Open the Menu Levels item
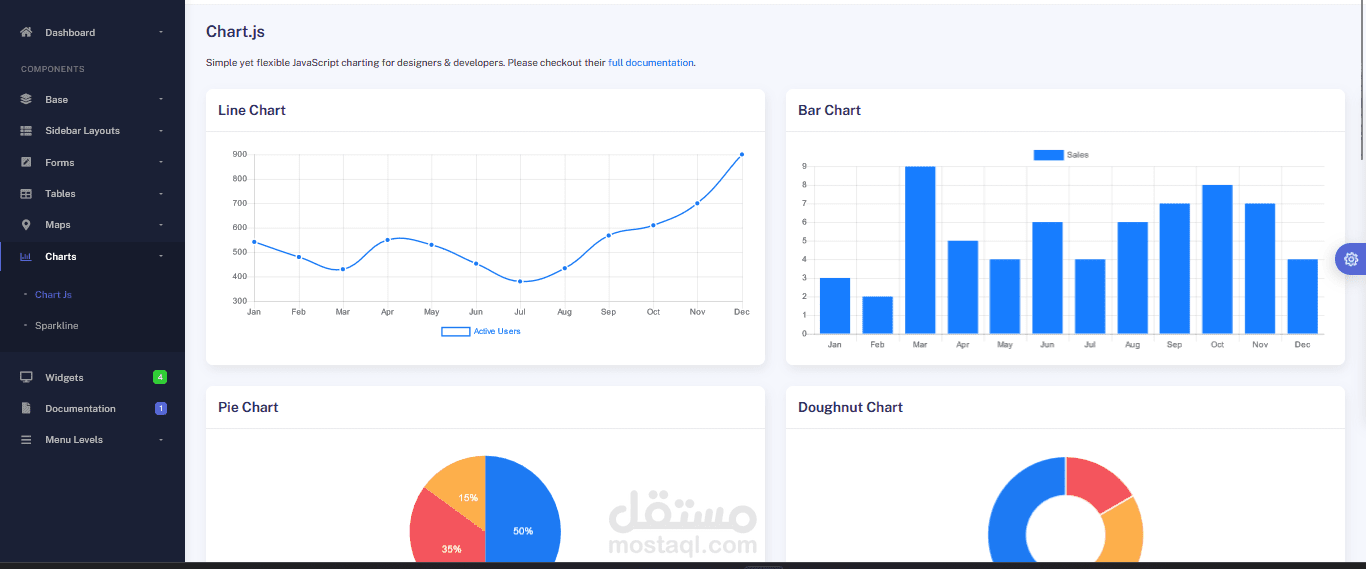This screenshot has height=569, width=1366. click(x=92, y=440)
